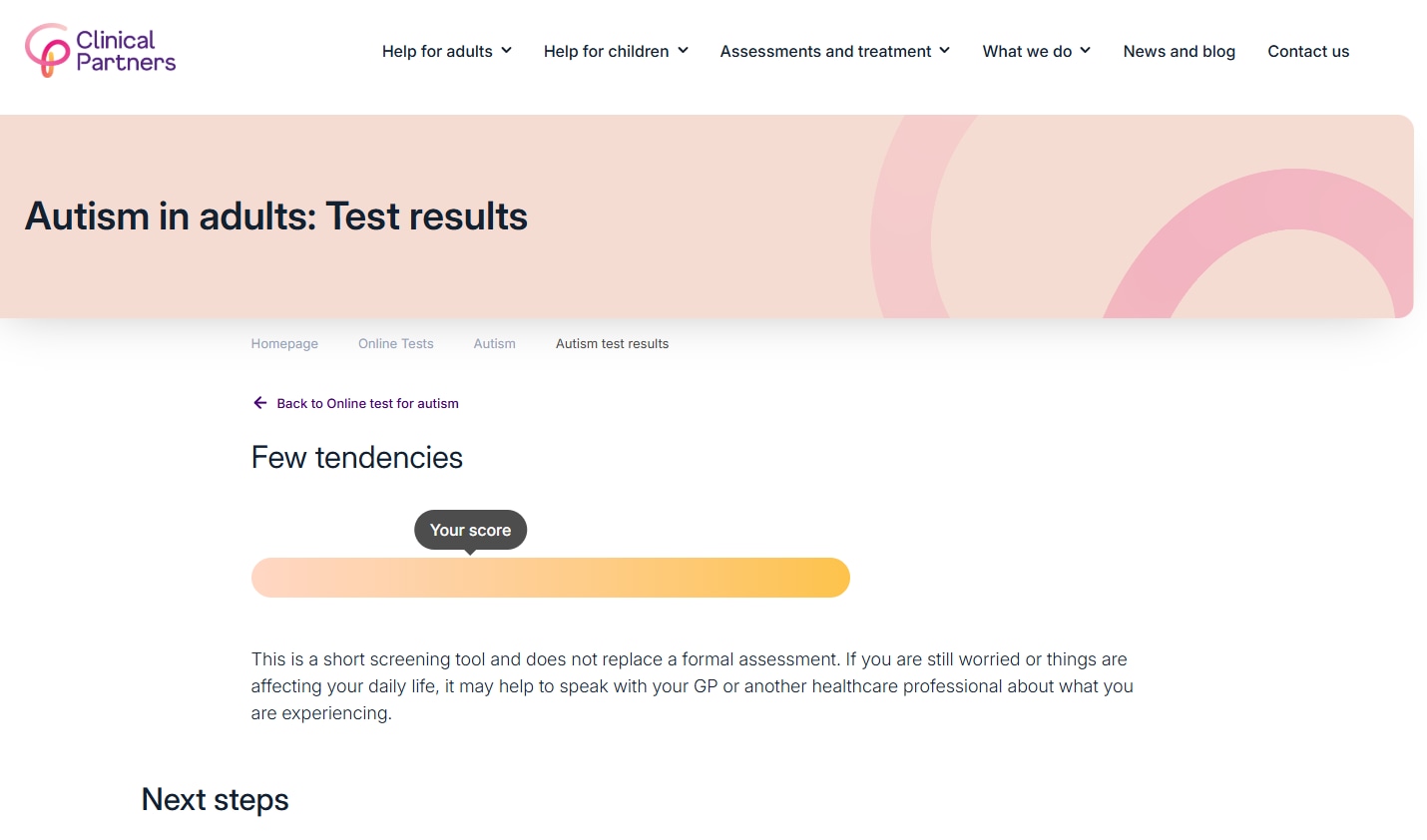The image size is (1427, 840).
Task: Expand the Help for children chevron
Action: pyautogui.click(x=684, y=51)
